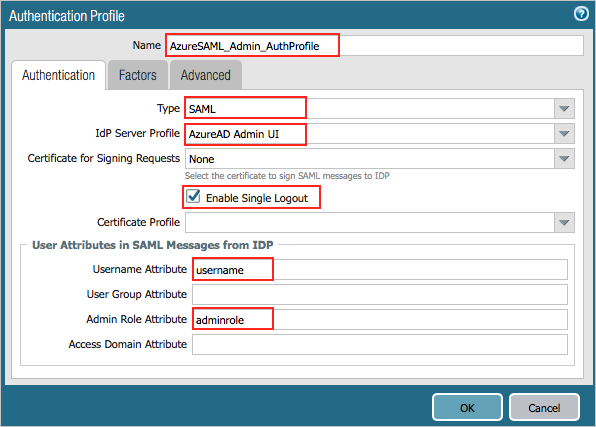596x427 pixels.
Task: Switch to the Advanced tab
Action: click(x=206, y=75)
